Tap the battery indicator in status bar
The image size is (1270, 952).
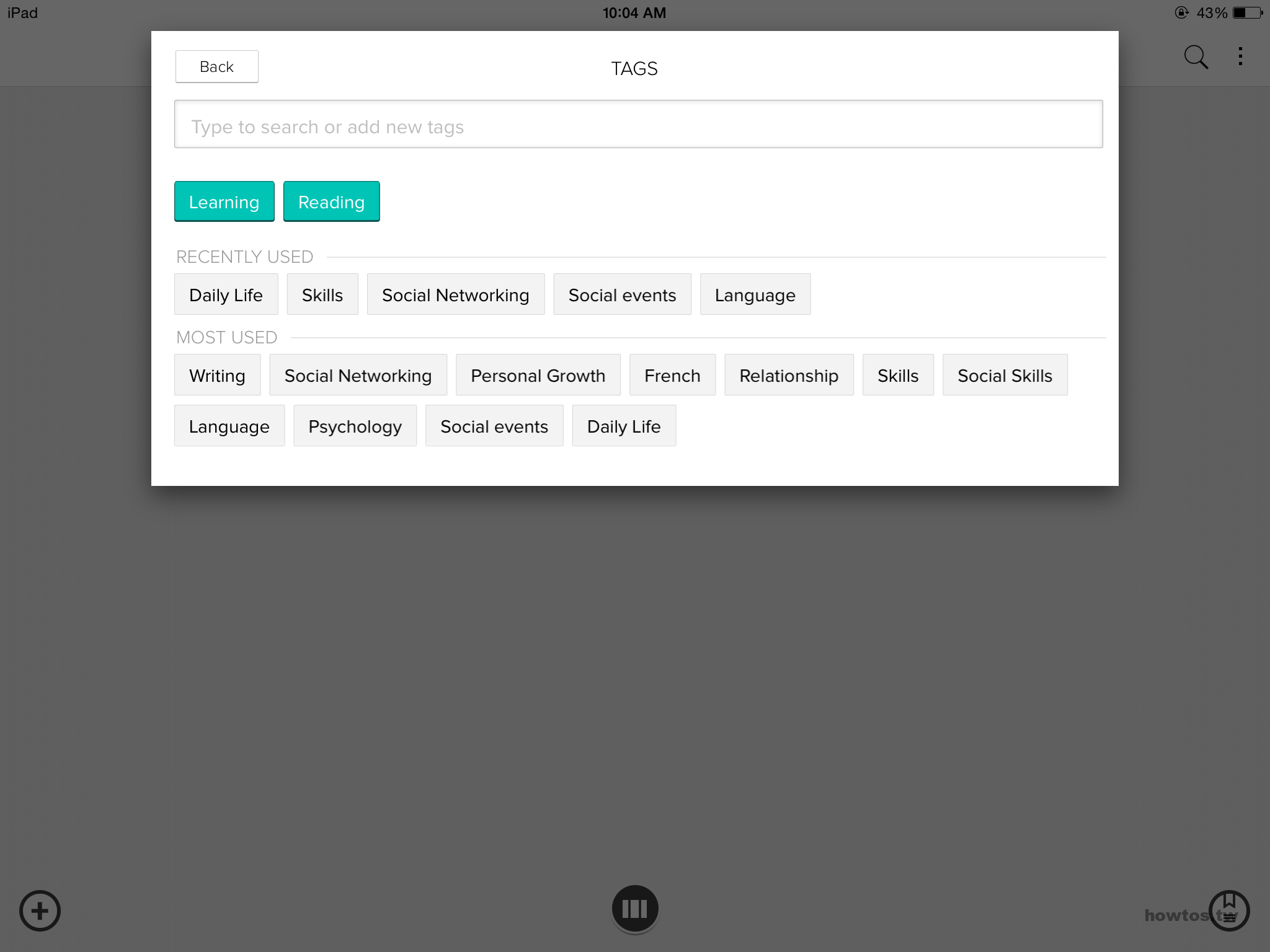(x=1247, y=12)
